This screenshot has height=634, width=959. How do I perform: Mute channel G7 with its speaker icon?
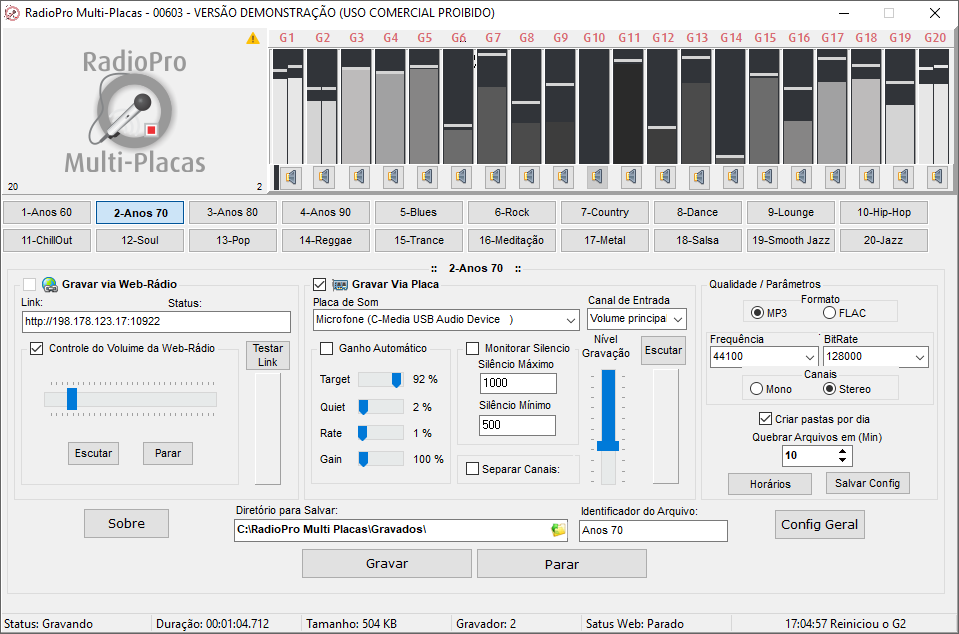495,177
